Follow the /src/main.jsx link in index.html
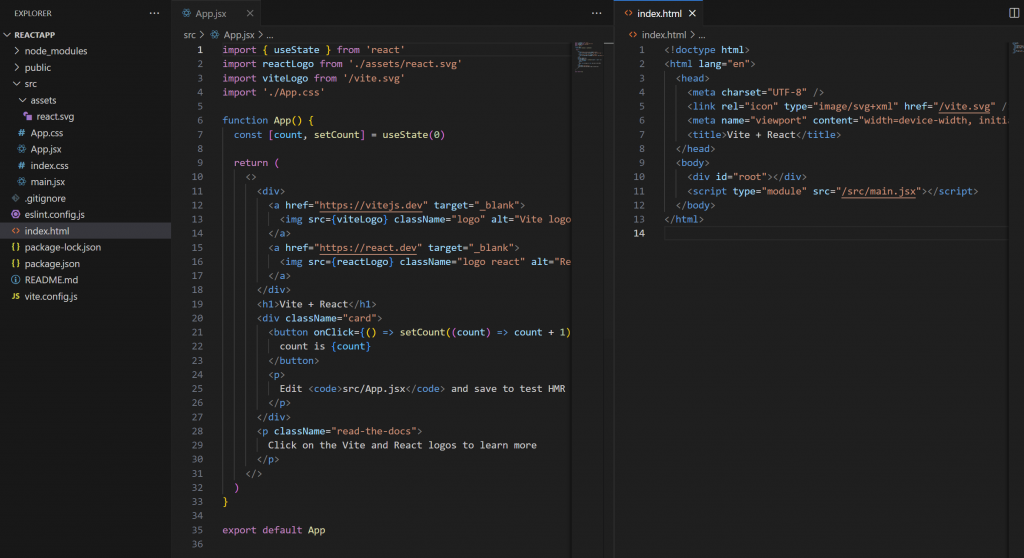Viewport: 1024px width, 558px height. pyautogui.click(x=878, y=191)
